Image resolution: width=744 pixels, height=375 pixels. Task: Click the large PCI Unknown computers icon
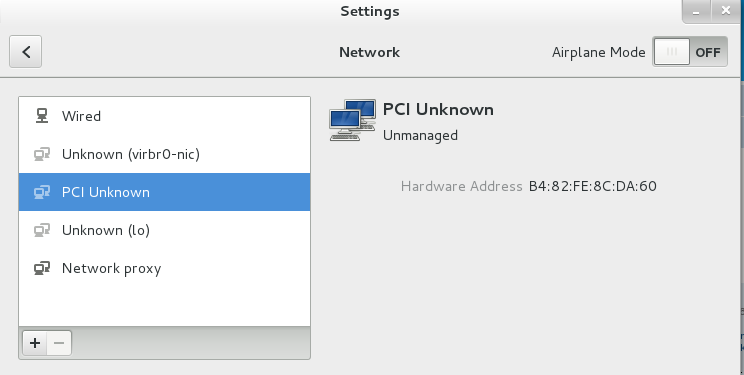click(x=353, y=120)
